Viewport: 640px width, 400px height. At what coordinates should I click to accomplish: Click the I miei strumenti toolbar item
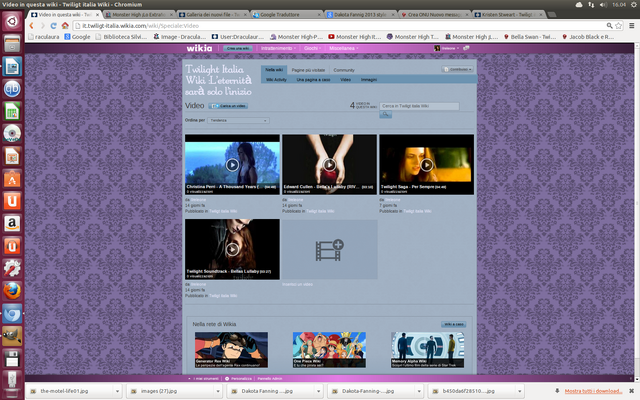click(x=206, y=378)
